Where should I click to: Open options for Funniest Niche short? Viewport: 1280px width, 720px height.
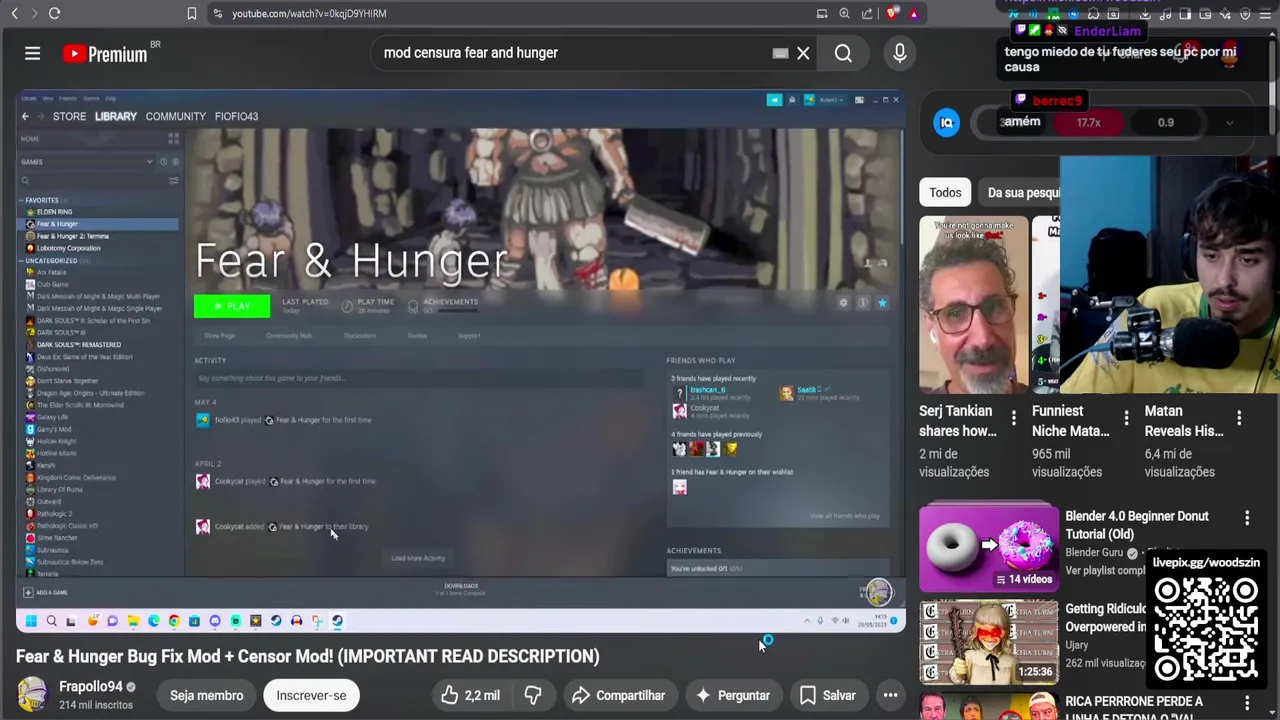click(1126, 417)
